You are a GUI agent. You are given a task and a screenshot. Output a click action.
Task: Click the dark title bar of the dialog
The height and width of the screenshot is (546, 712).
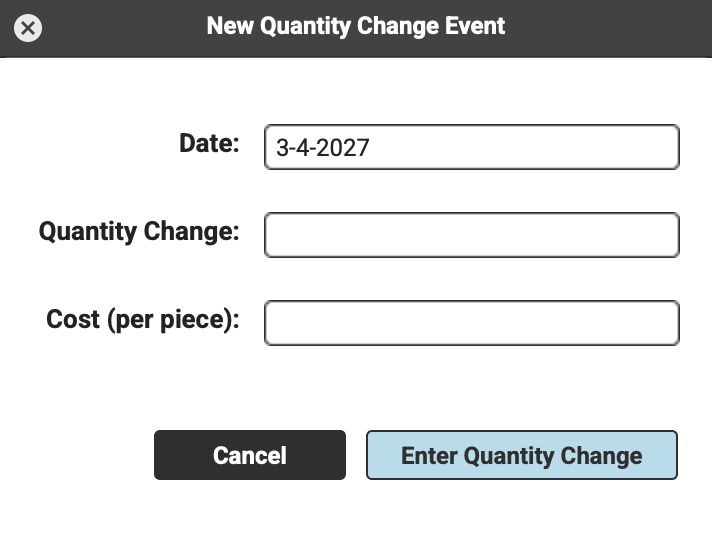click(x=600, y=28)
